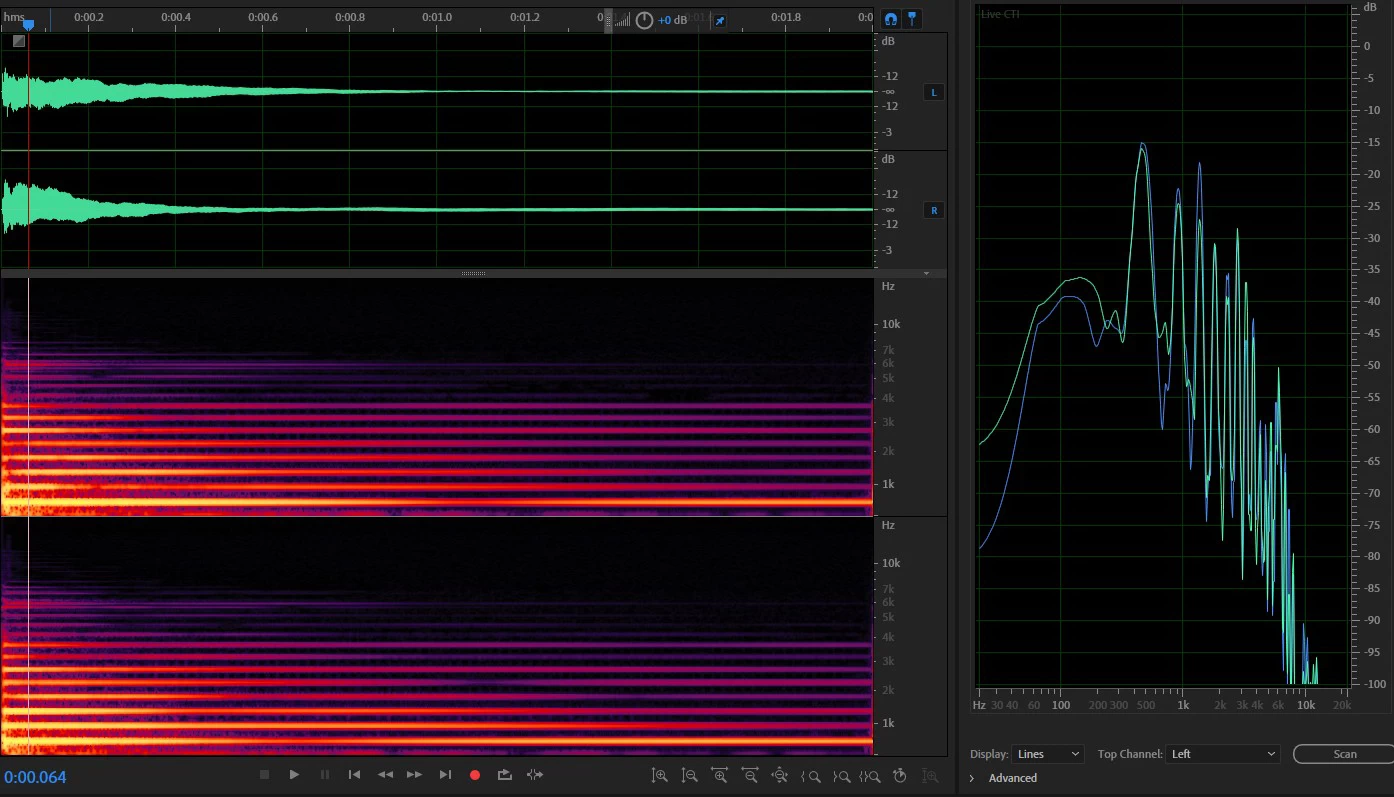Move playhead to previous marker
Viewport: 1394px width, 797px height.
(354, 775)
